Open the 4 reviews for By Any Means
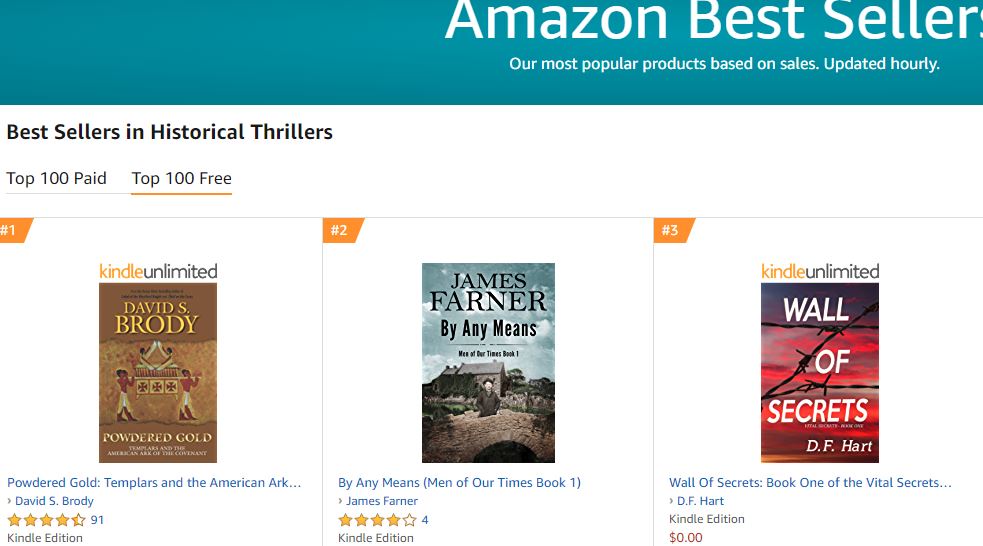The image size is (983, 546). 425,520
